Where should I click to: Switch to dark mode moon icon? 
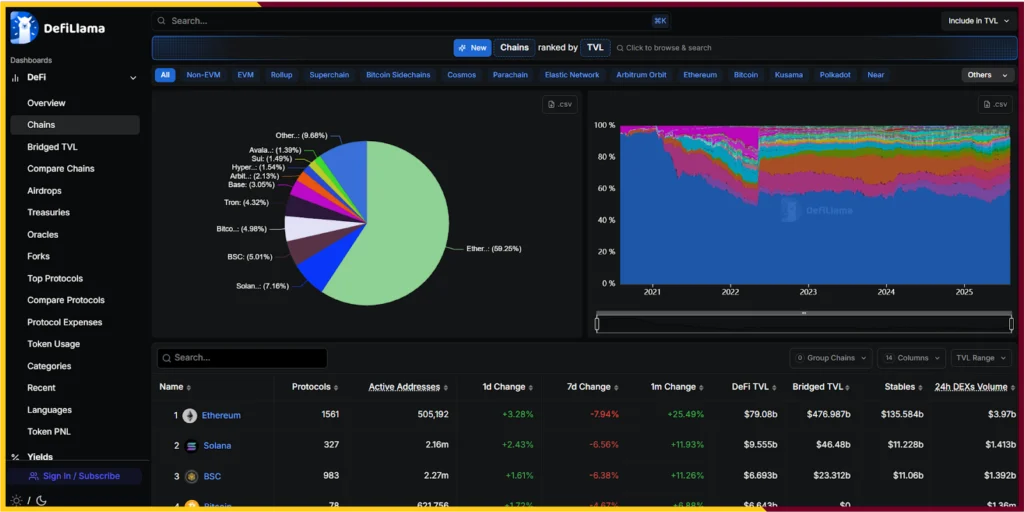[41, 500]
